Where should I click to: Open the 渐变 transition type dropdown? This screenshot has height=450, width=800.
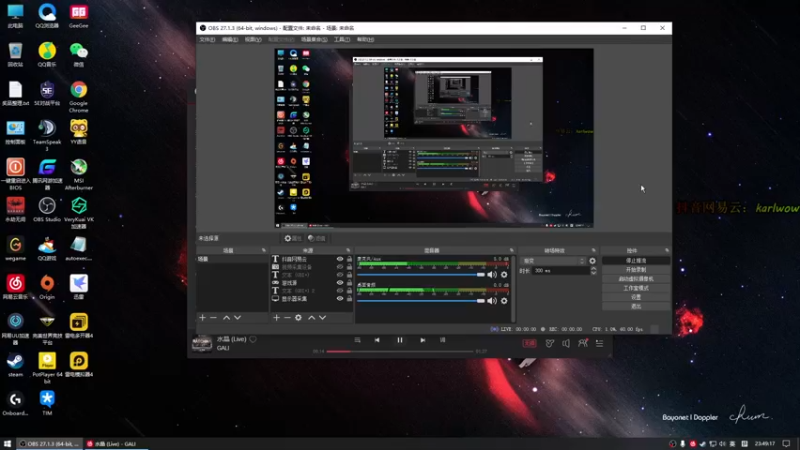coord(553,261)
